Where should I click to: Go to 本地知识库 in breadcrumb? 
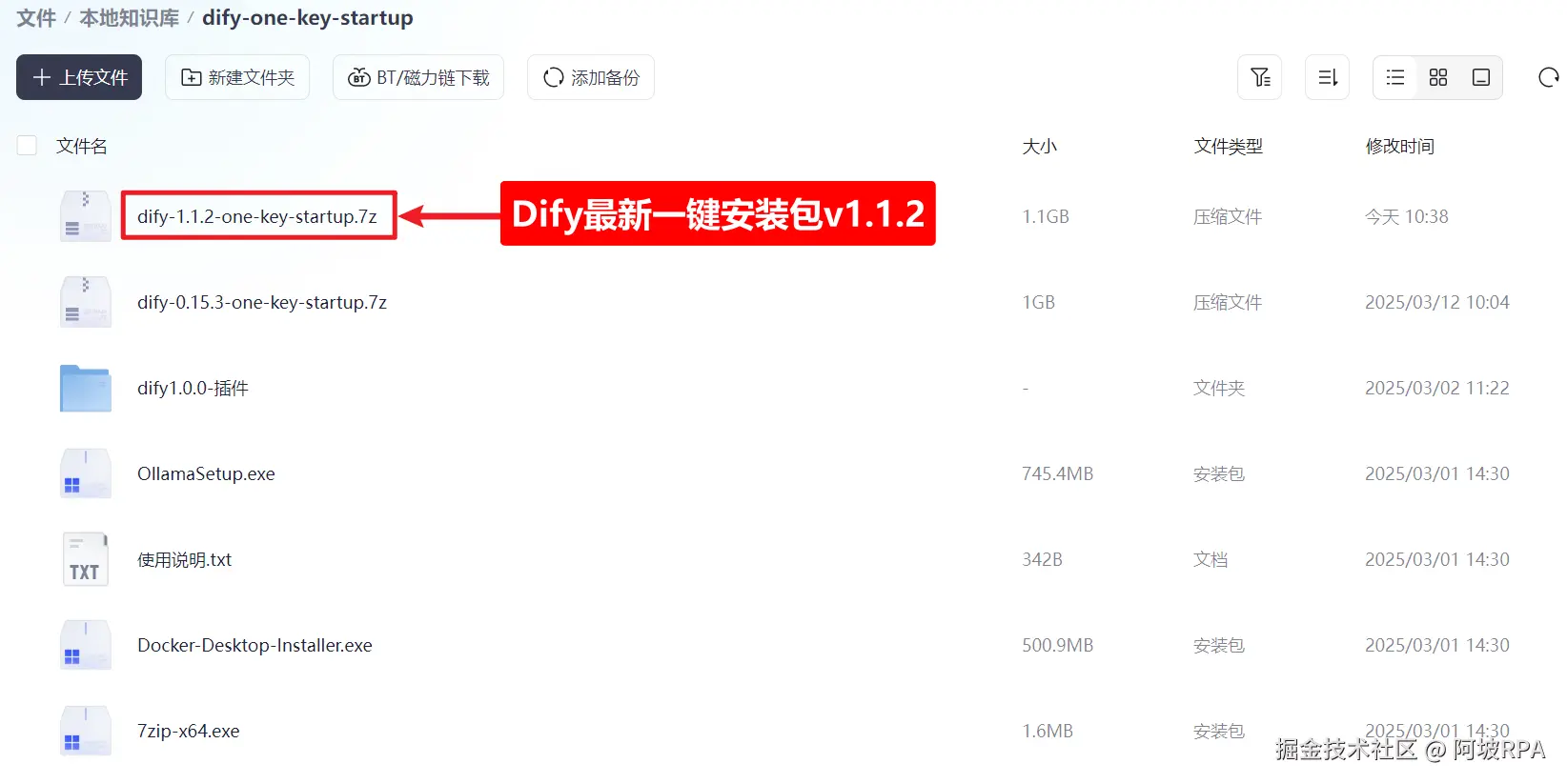(x=129, y=18)
